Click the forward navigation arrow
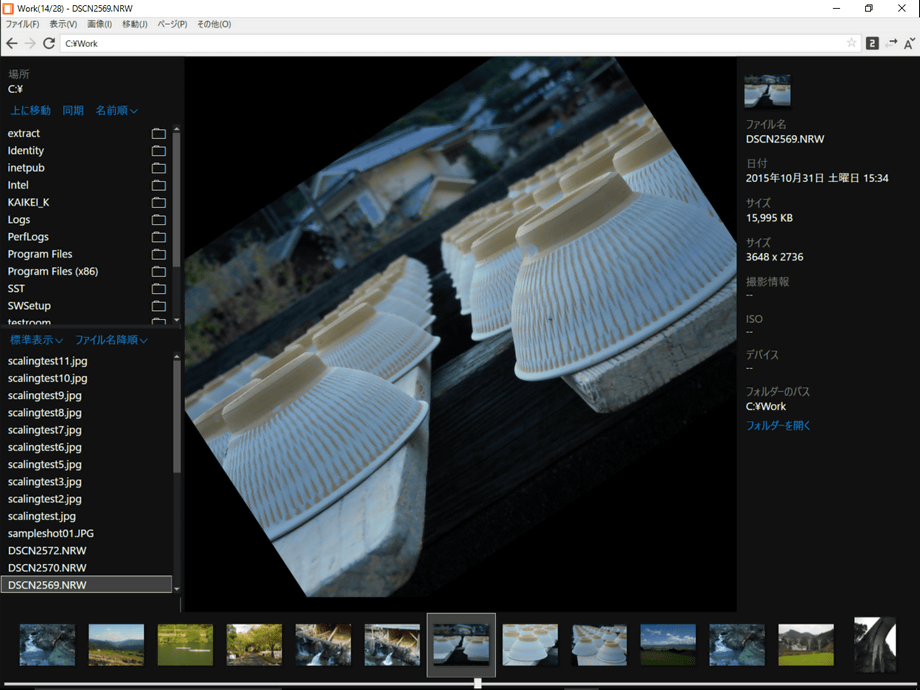 click(x=30, y=43)
